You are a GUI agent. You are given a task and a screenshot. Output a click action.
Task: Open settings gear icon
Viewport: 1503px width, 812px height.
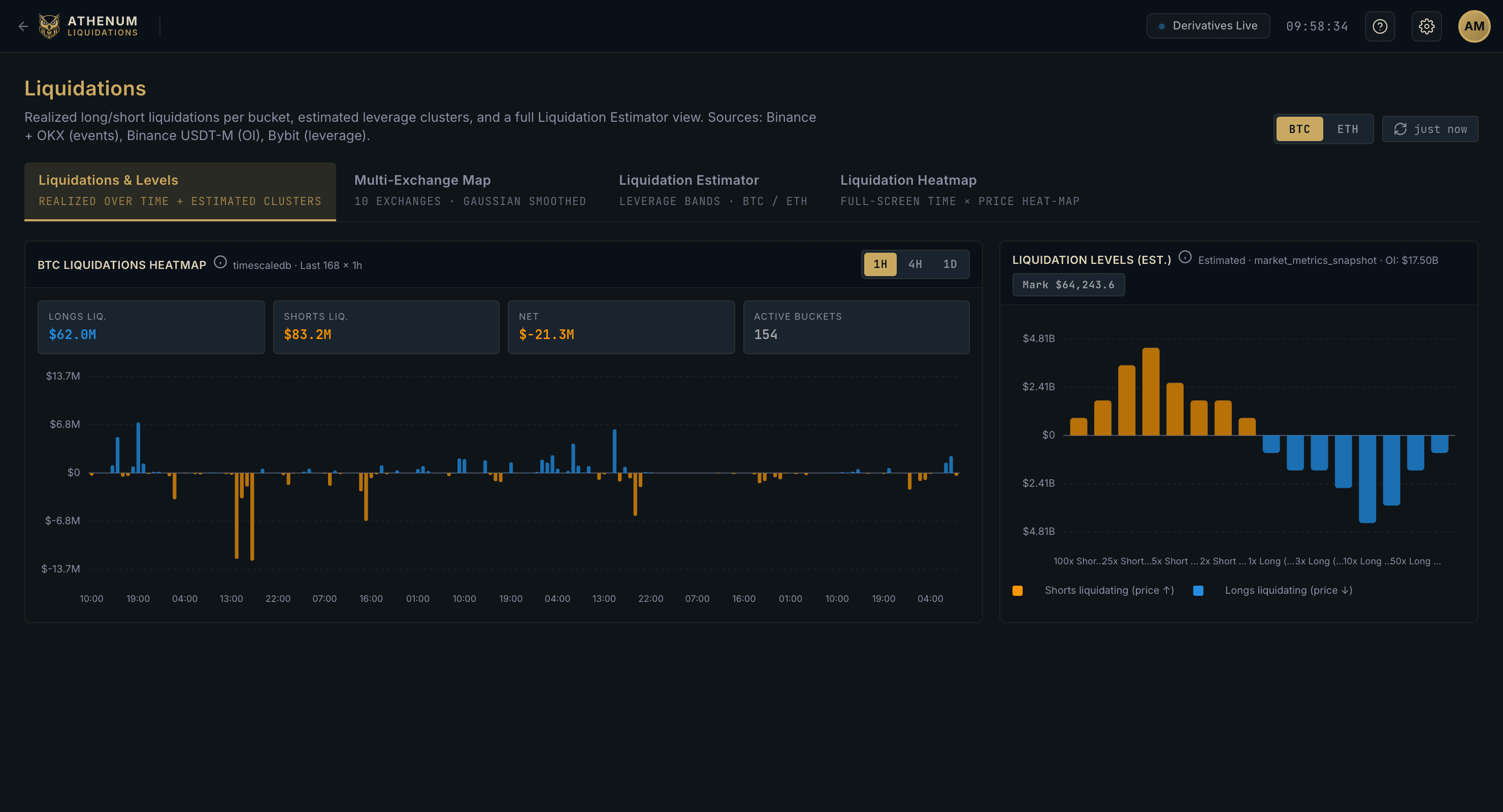pyautogui.click(x=1426, y=26)
